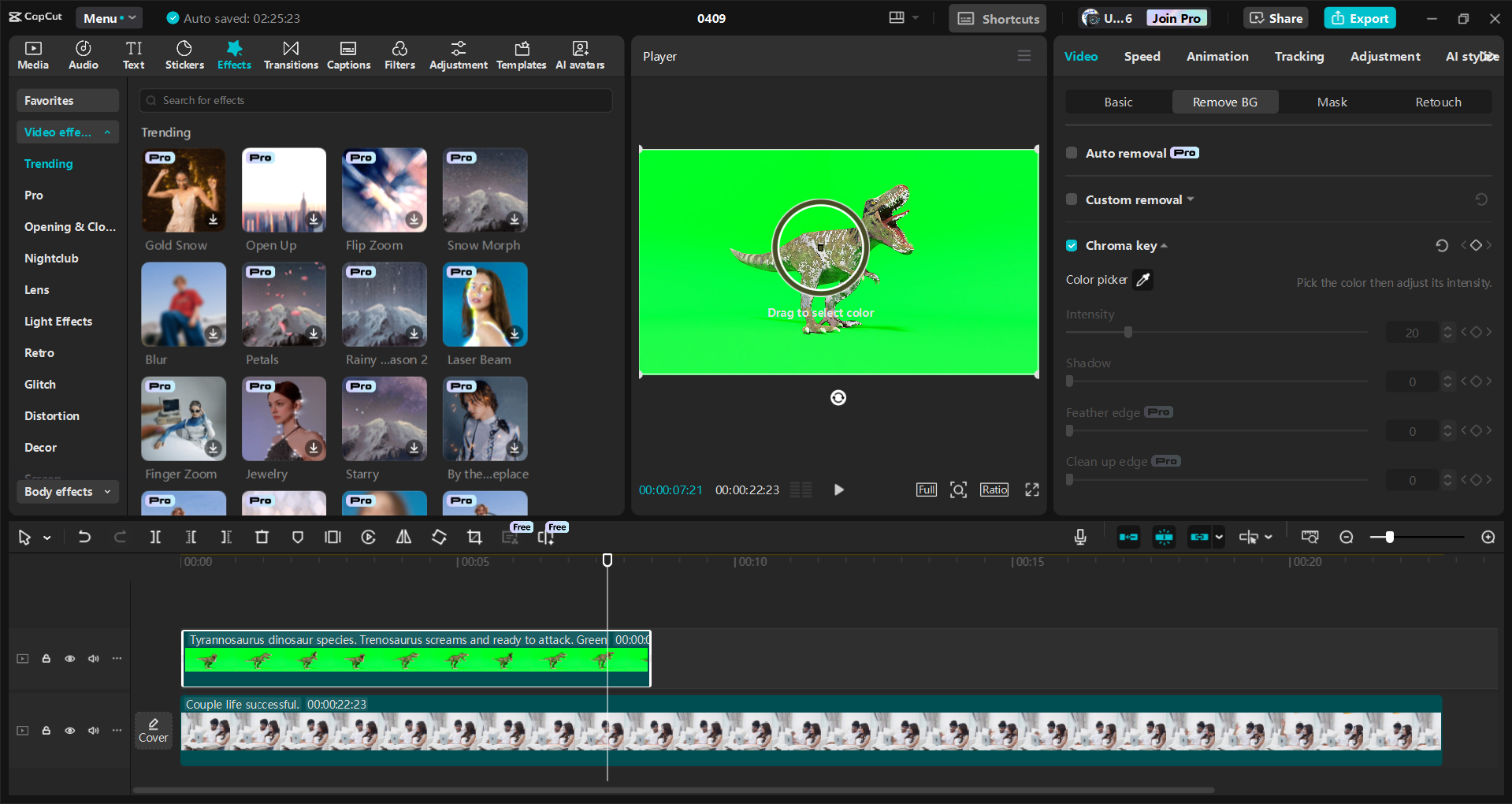Open the Stickers panel
Image resolution: width=1512 pixels, height=804 pixels.
[184, 54]
